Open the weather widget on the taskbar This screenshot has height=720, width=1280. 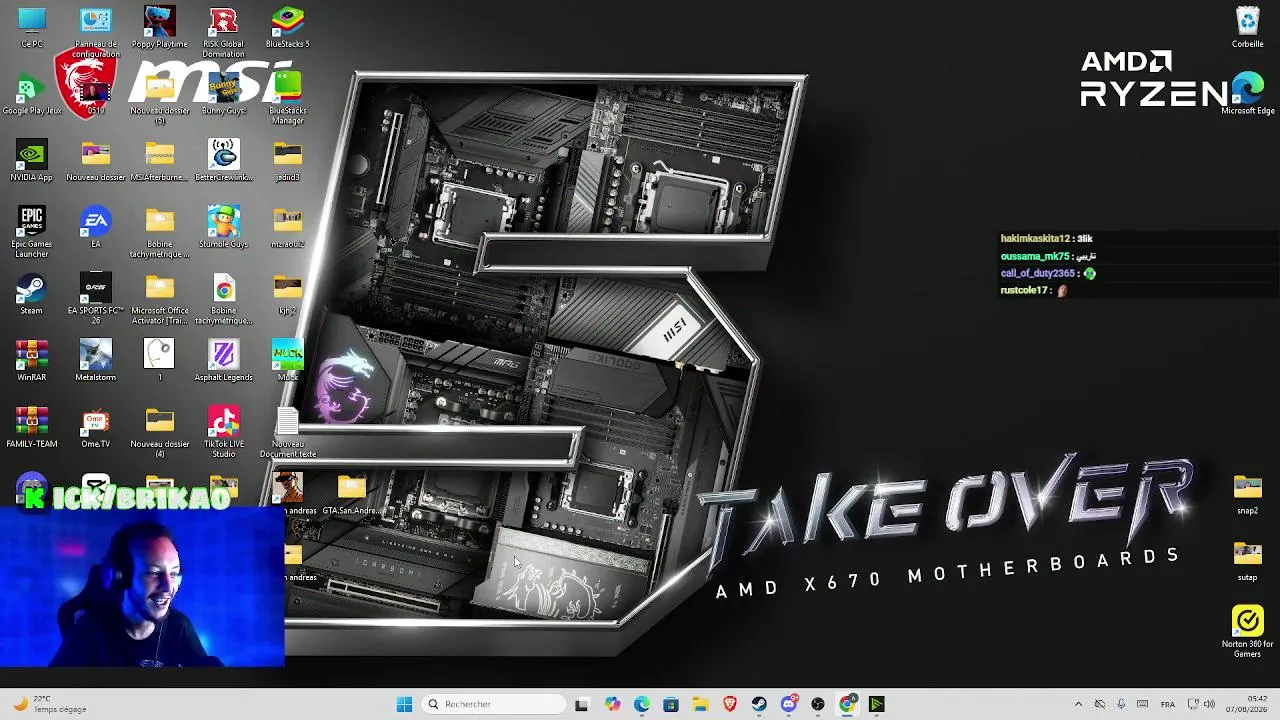coord(48,704)
